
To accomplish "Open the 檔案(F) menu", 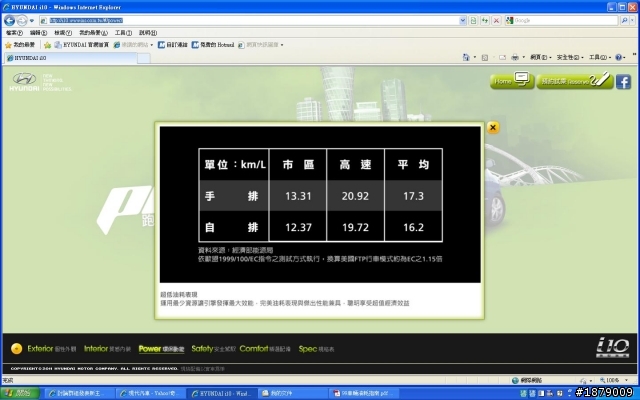I will click(x=14, y=33).
